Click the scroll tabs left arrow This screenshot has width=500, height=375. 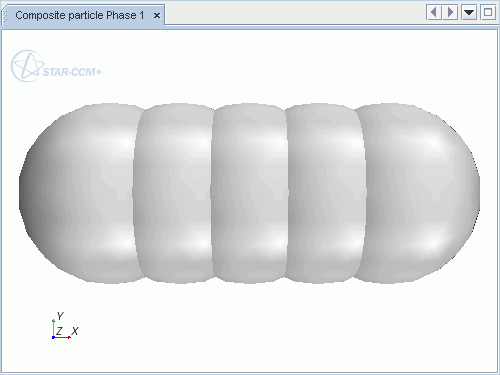434,13
